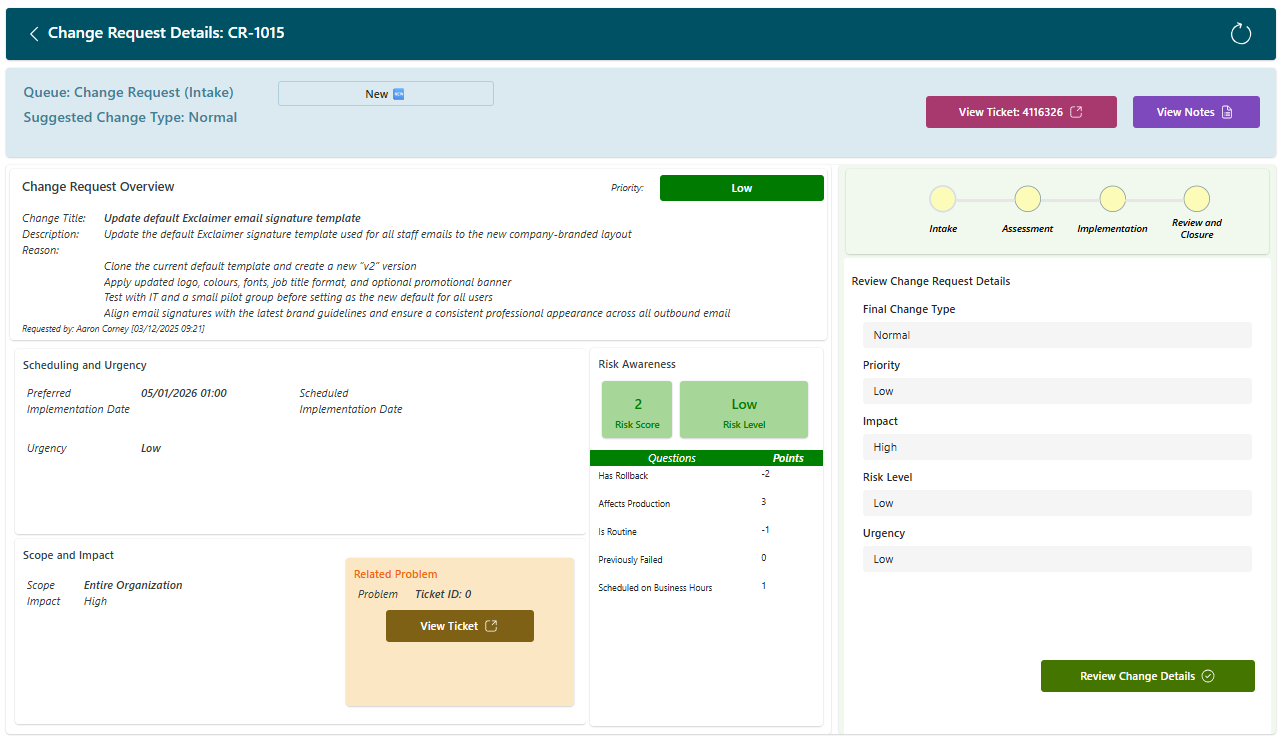1282x740 pixels.
Task: Click the 'Test with IT and a small pilot group' line
Action: click(x=298, y=297)
